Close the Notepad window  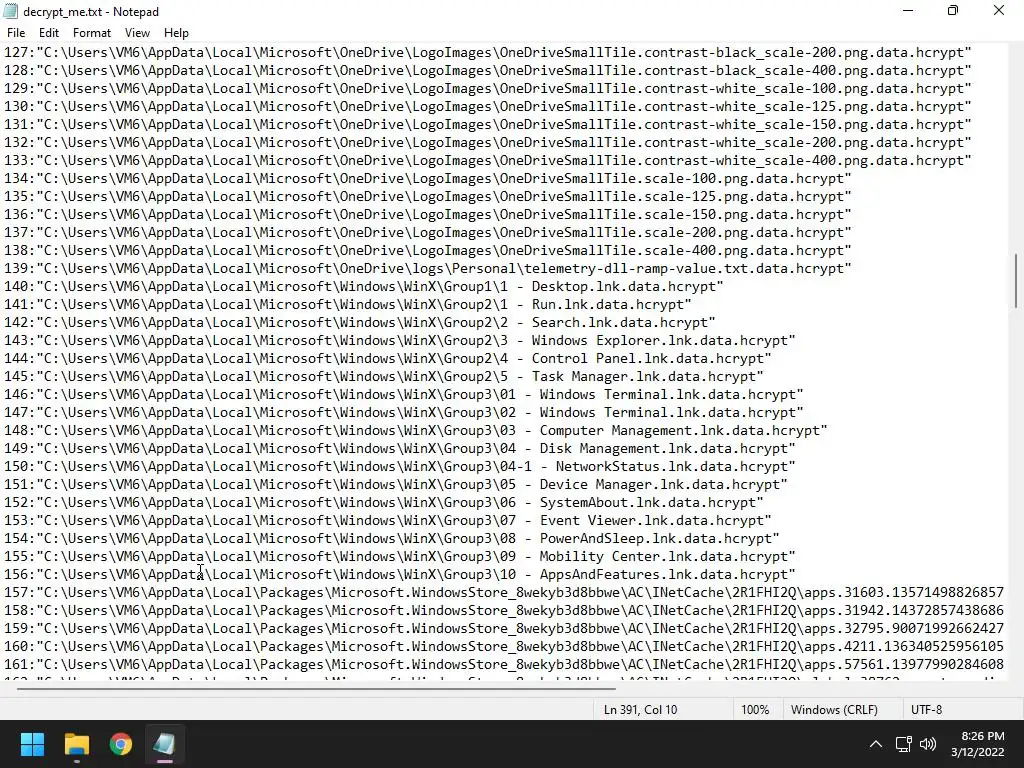point(999,11)
